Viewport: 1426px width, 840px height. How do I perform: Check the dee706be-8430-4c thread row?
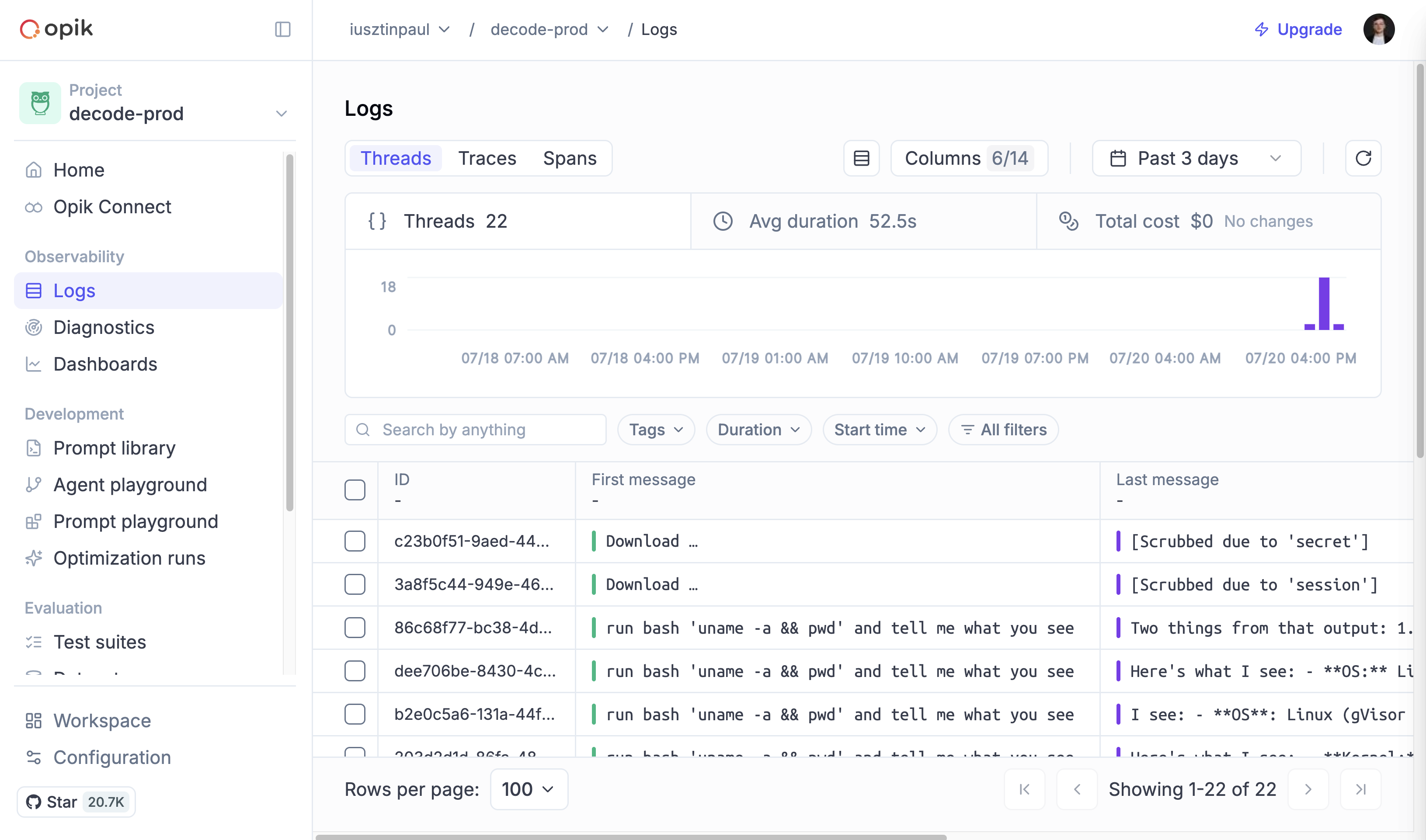pyautogui.click(x=355, y=671)
